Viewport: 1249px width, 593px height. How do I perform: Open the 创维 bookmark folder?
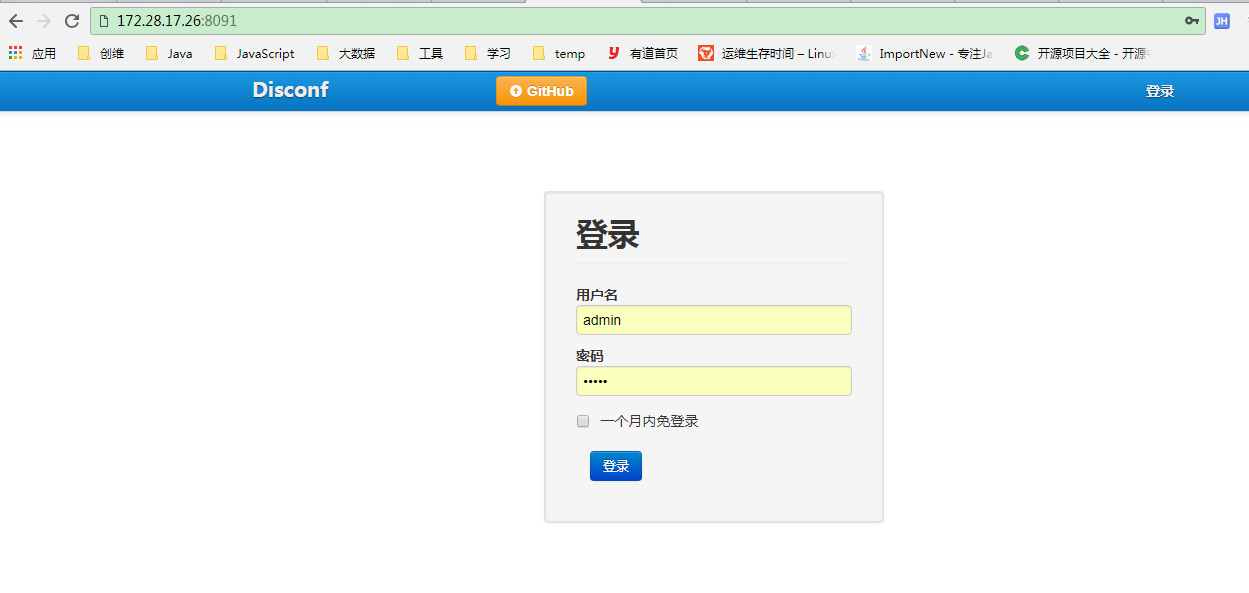[101, 54]
